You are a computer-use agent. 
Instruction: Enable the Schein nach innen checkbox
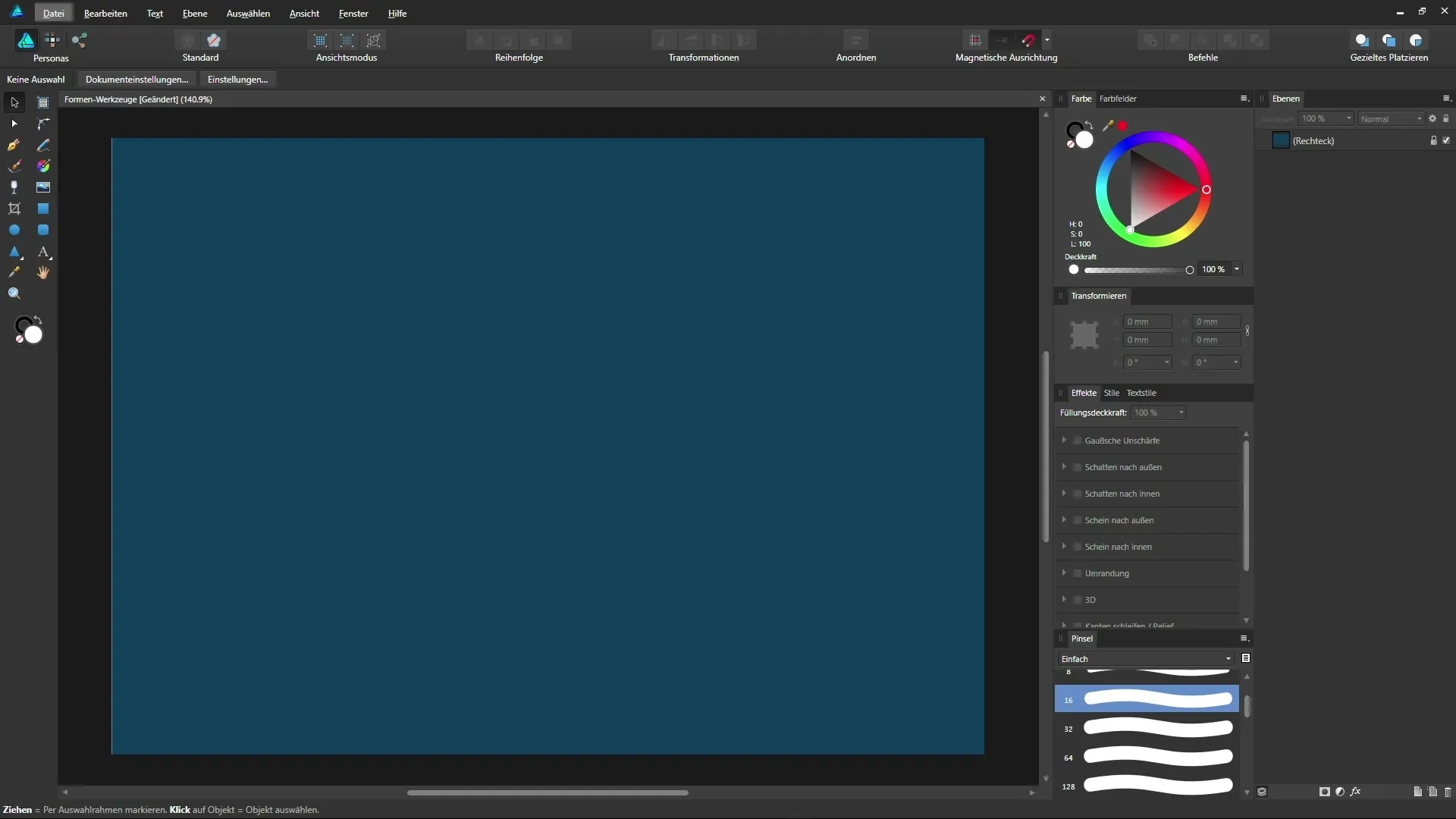point(1078,547)
